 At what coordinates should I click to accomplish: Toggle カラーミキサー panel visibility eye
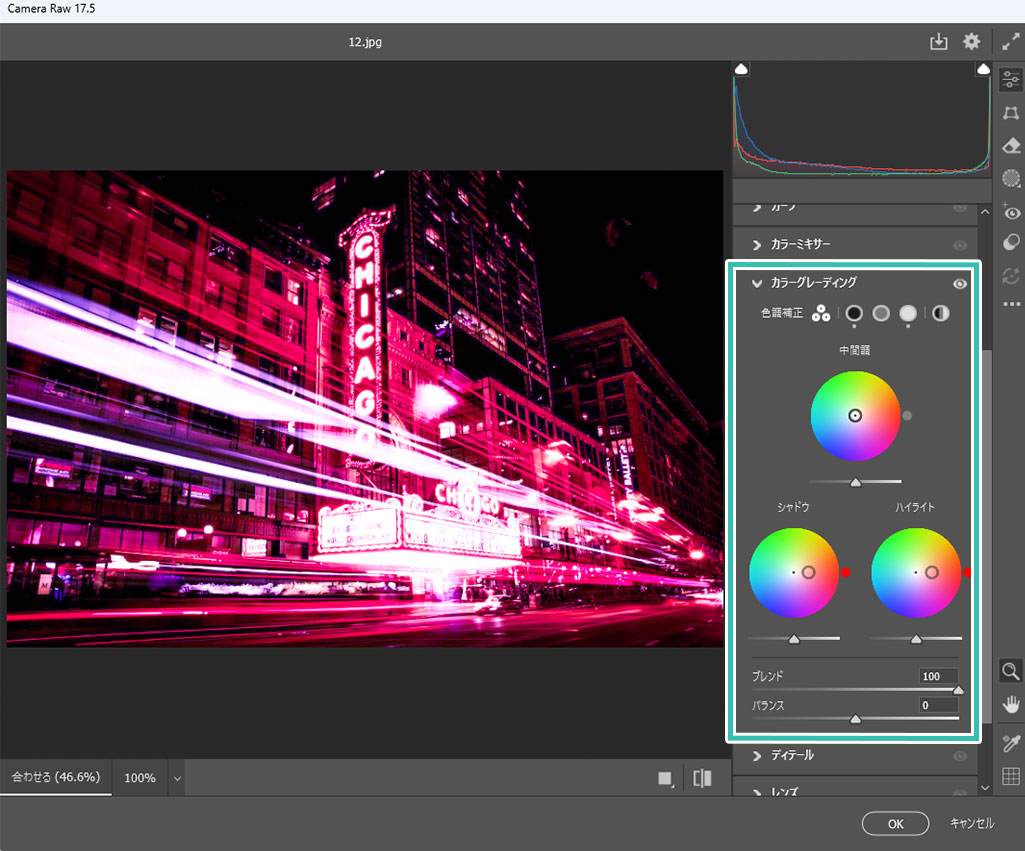point(960,245)
